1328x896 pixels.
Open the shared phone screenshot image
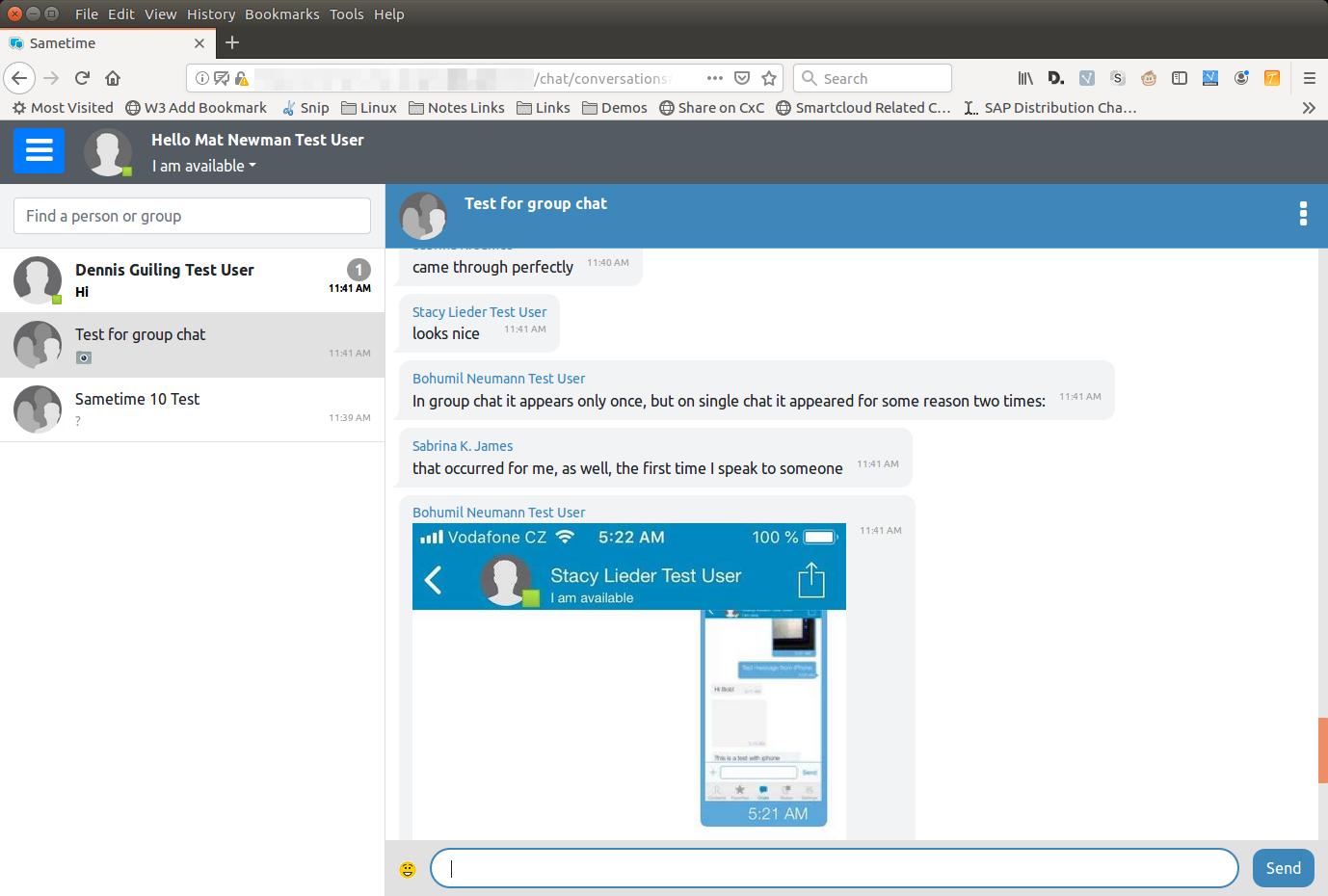[x=629, y=680]
